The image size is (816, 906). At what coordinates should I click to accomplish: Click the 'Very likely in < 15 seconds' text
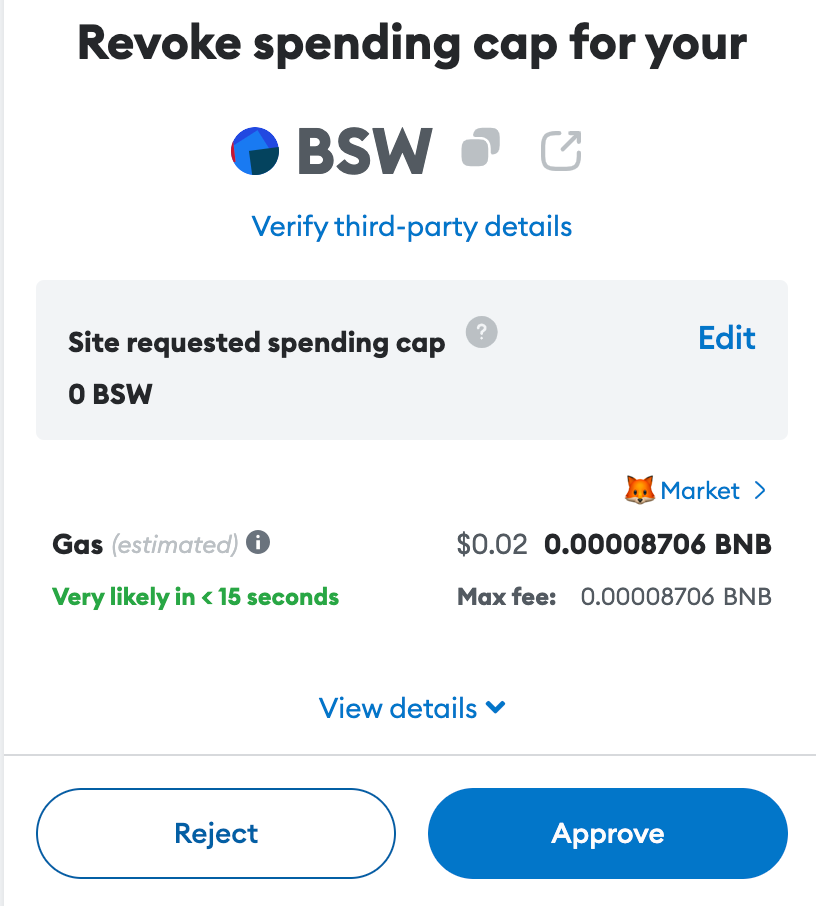coord(195,598)
